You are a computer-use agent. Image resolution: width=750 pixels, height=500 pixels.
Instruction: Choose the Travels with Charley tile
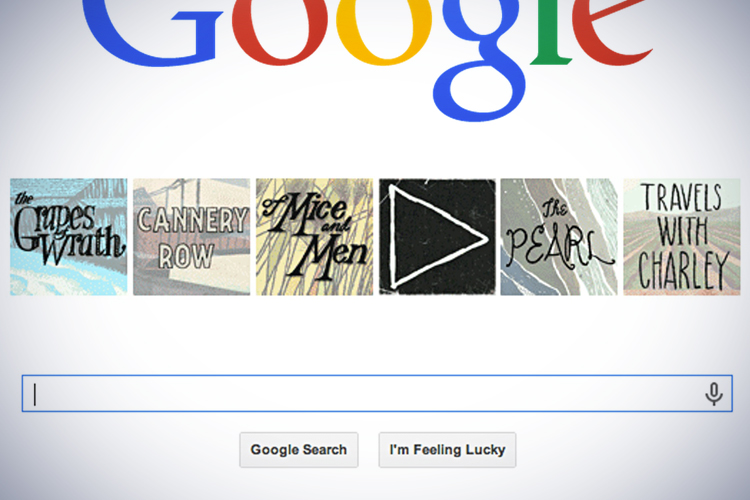(x=682, y=237)
